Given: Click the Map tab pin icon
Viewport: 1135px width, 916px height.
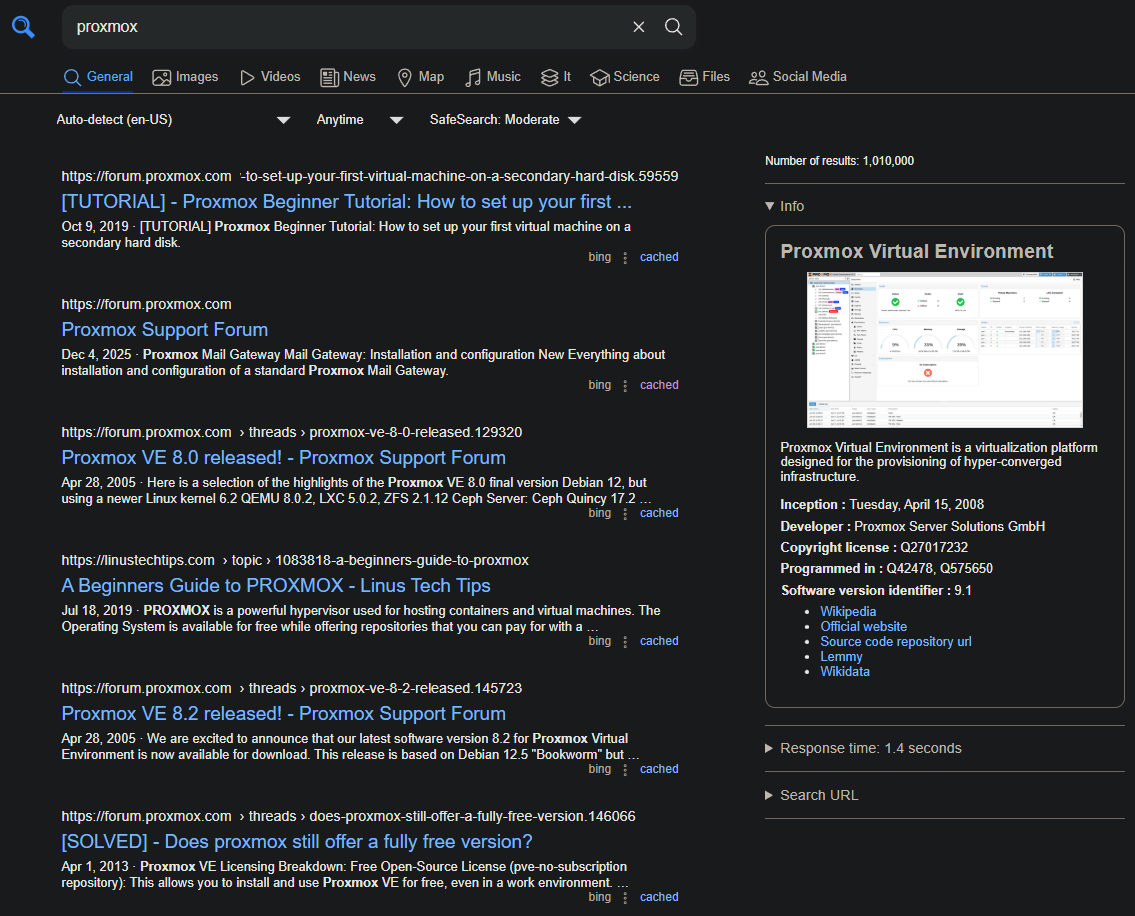Looking at the screenshot, I should coord(405,77).
